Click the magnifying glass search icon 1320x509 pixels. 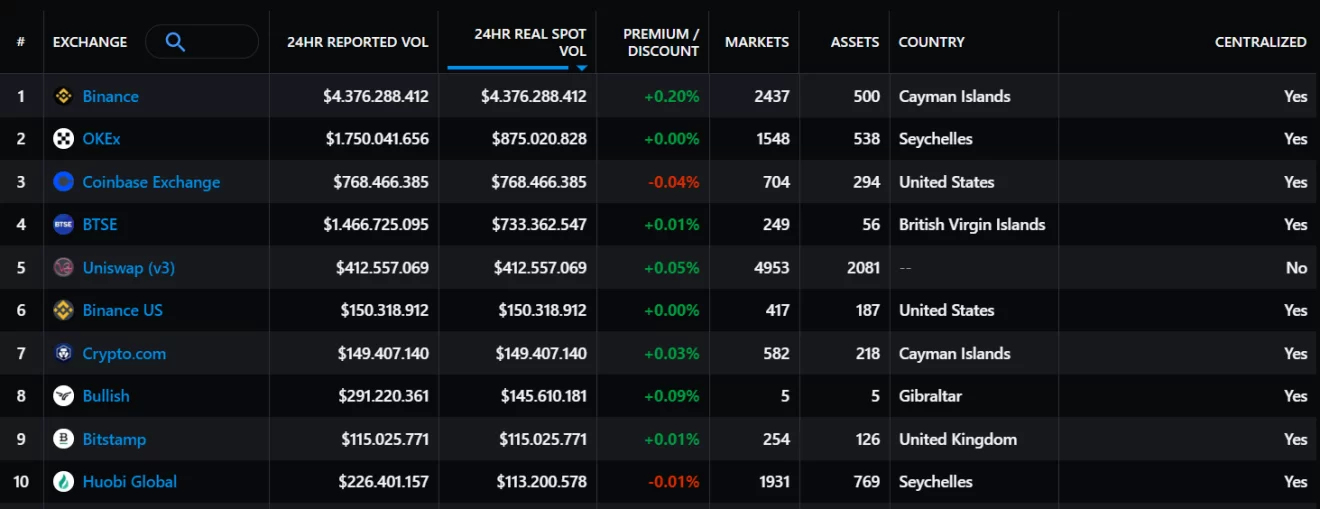(175, 42)
